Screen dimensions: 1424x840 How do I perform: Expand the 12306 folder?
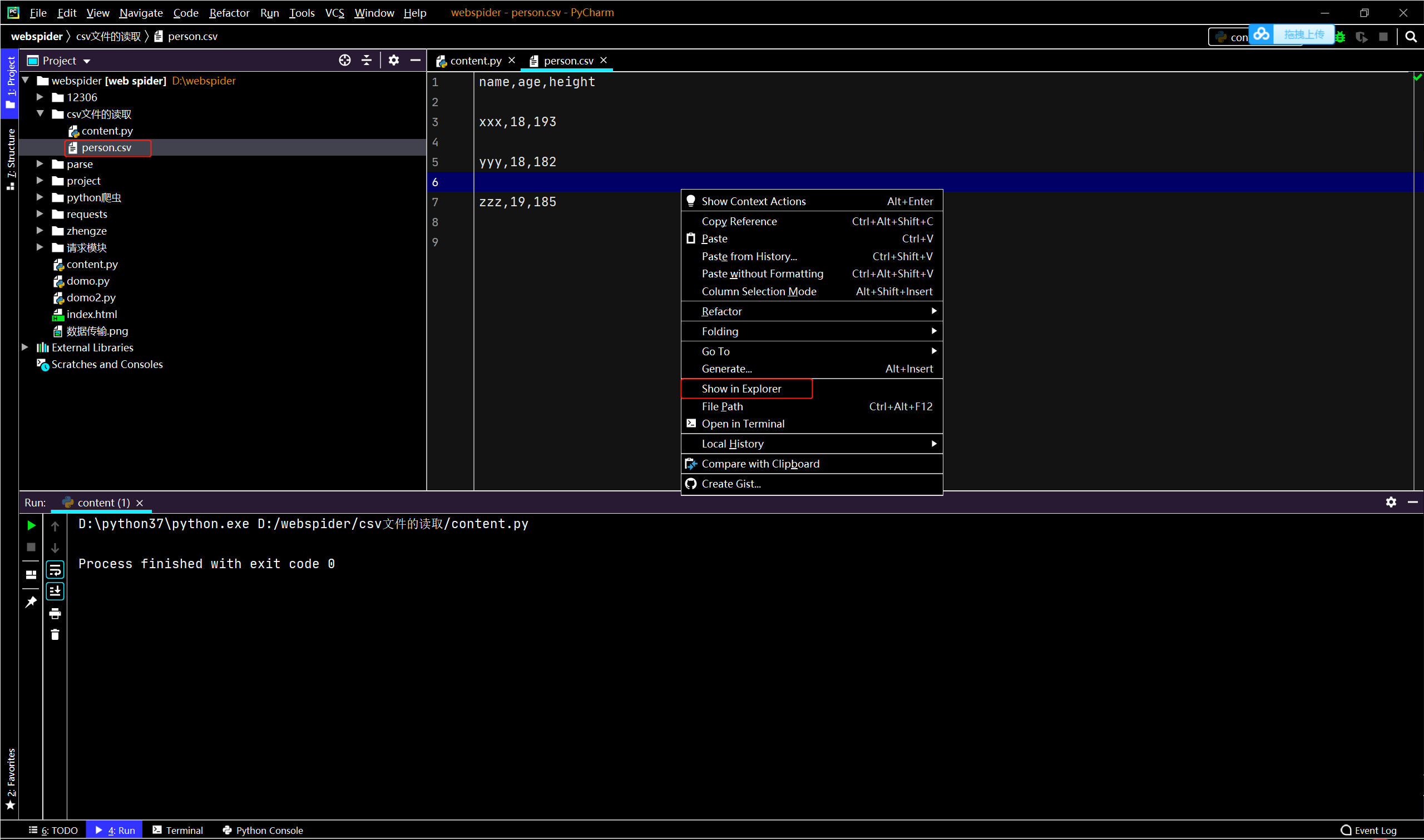[39, 97]
